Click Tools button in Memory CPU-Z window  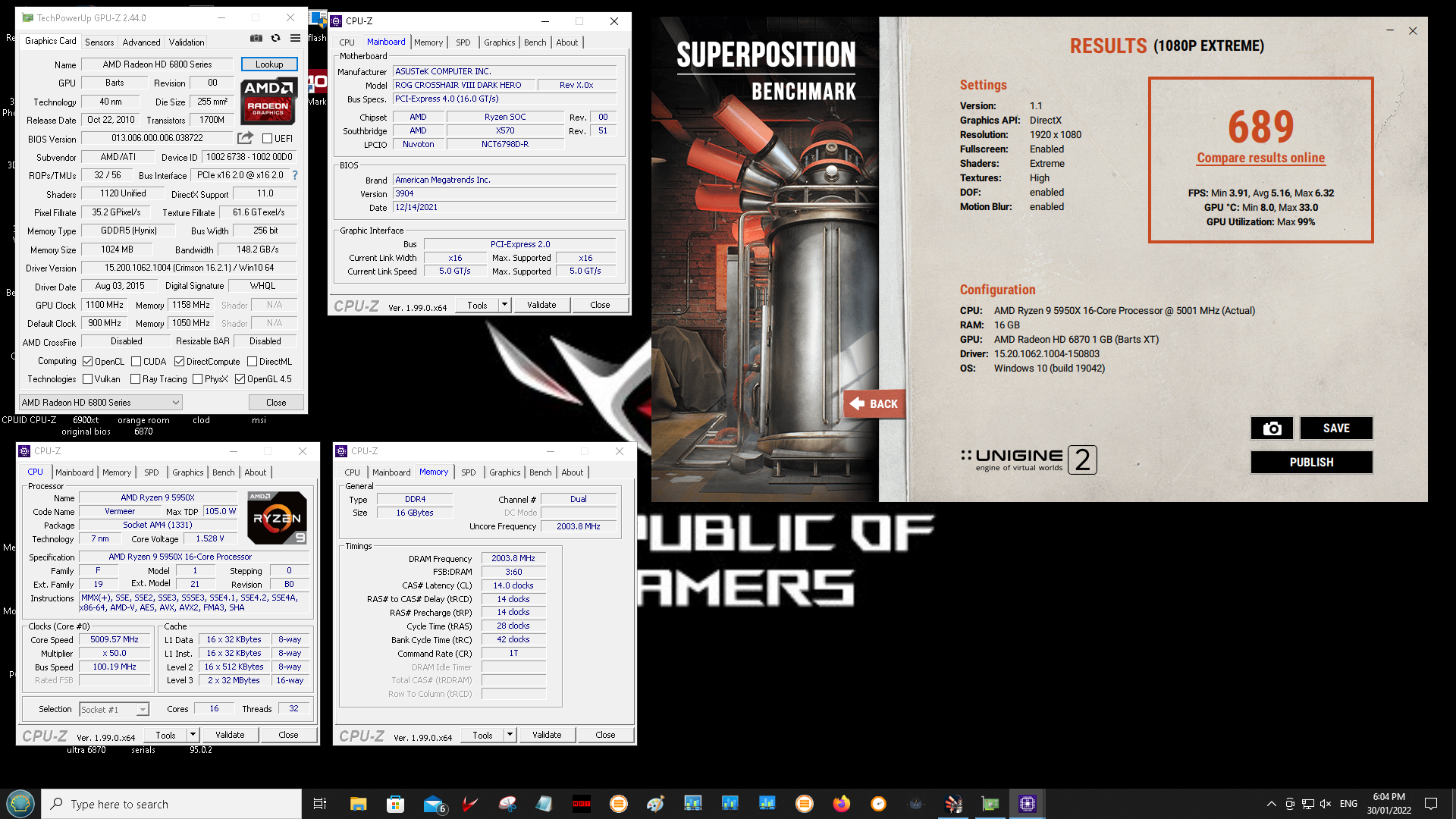click(482, 735)
